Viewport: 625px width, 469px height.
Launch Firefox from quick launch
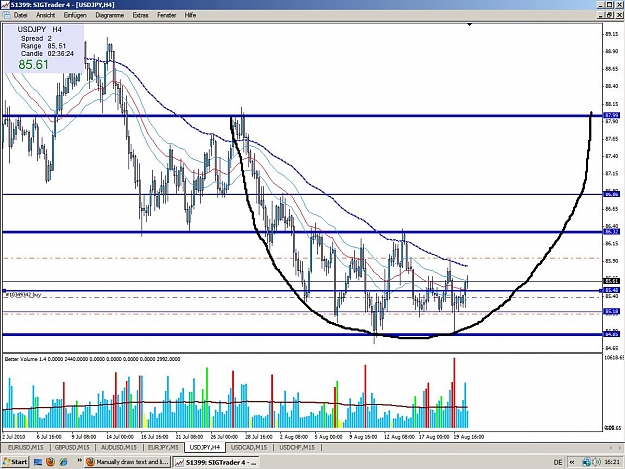click(51, 462)
